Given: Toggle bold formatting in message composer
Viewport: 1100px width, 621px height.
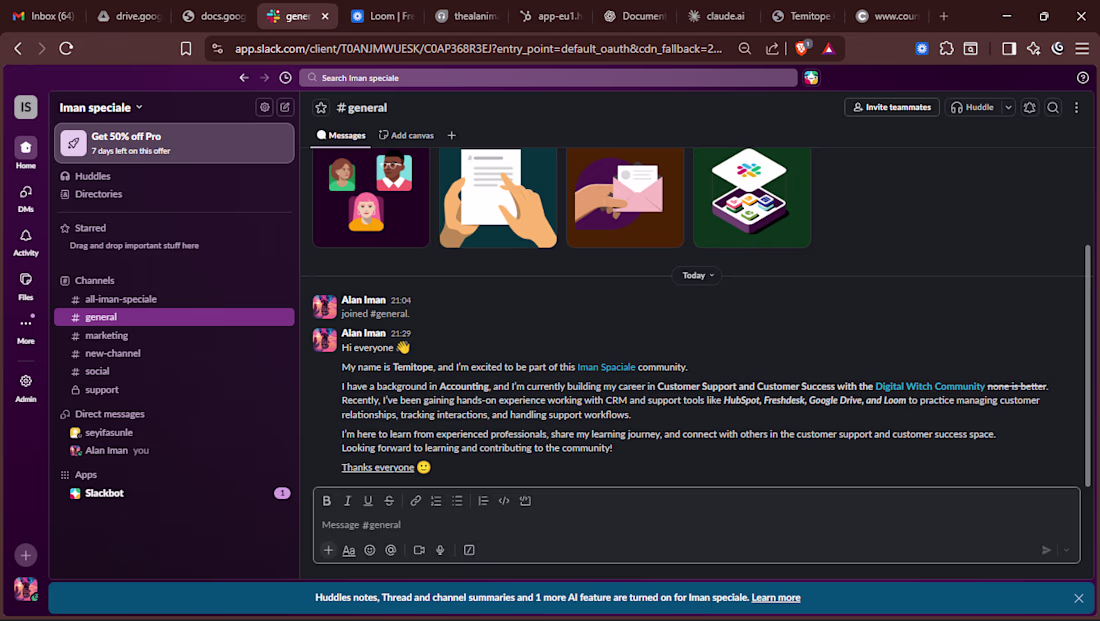Looking at the screenshot, I should tap(326, 501).
